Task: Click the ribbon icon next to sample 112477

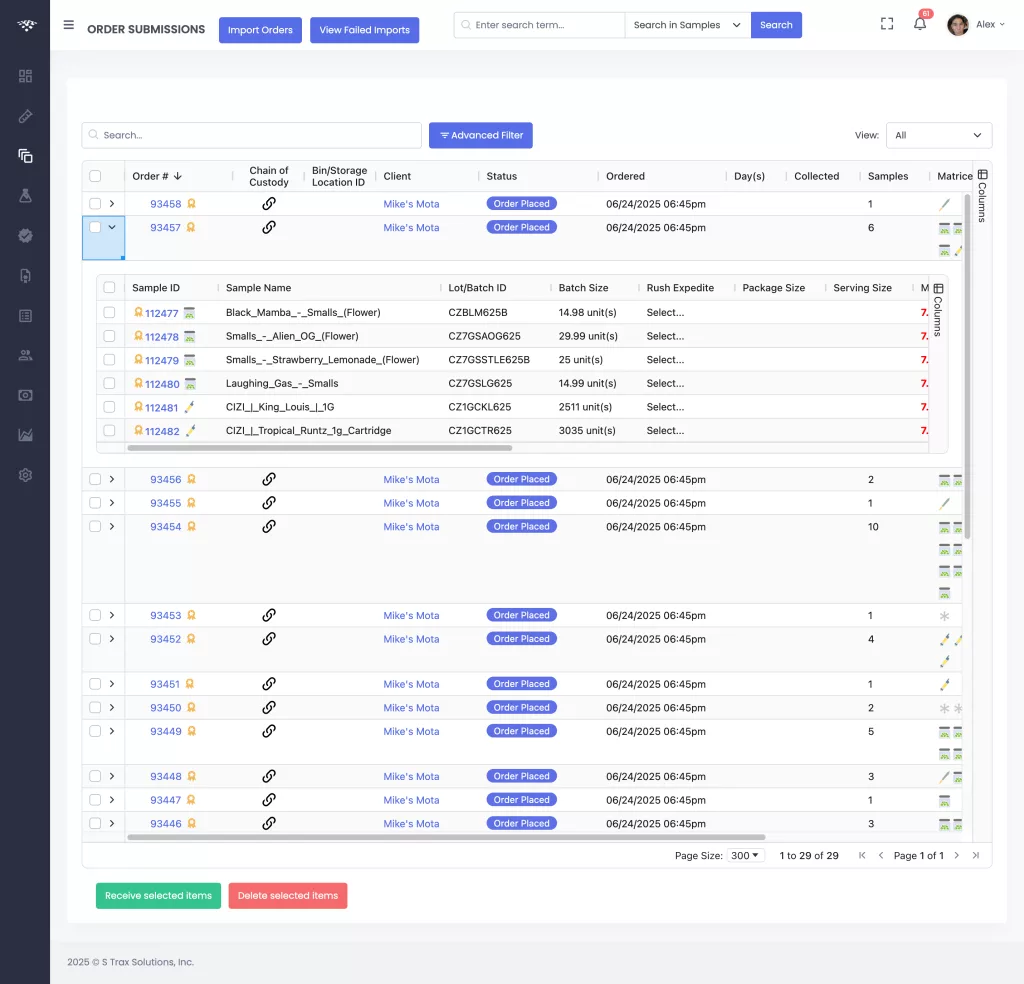Action: click(x=138, y=312)
